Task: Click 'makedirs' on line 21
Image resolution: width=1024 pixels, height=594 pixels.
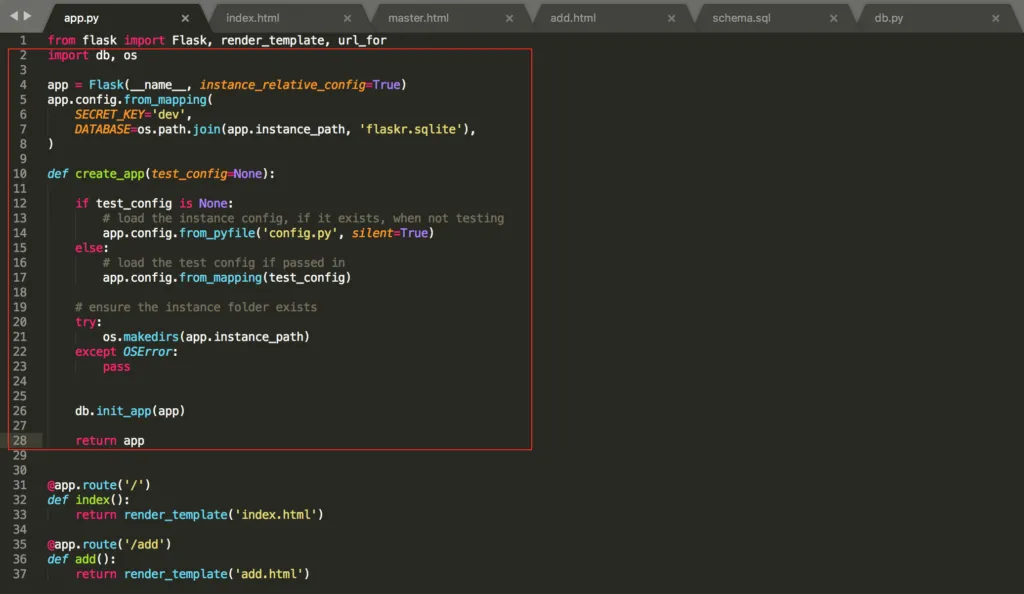Action: coord(151,337)
